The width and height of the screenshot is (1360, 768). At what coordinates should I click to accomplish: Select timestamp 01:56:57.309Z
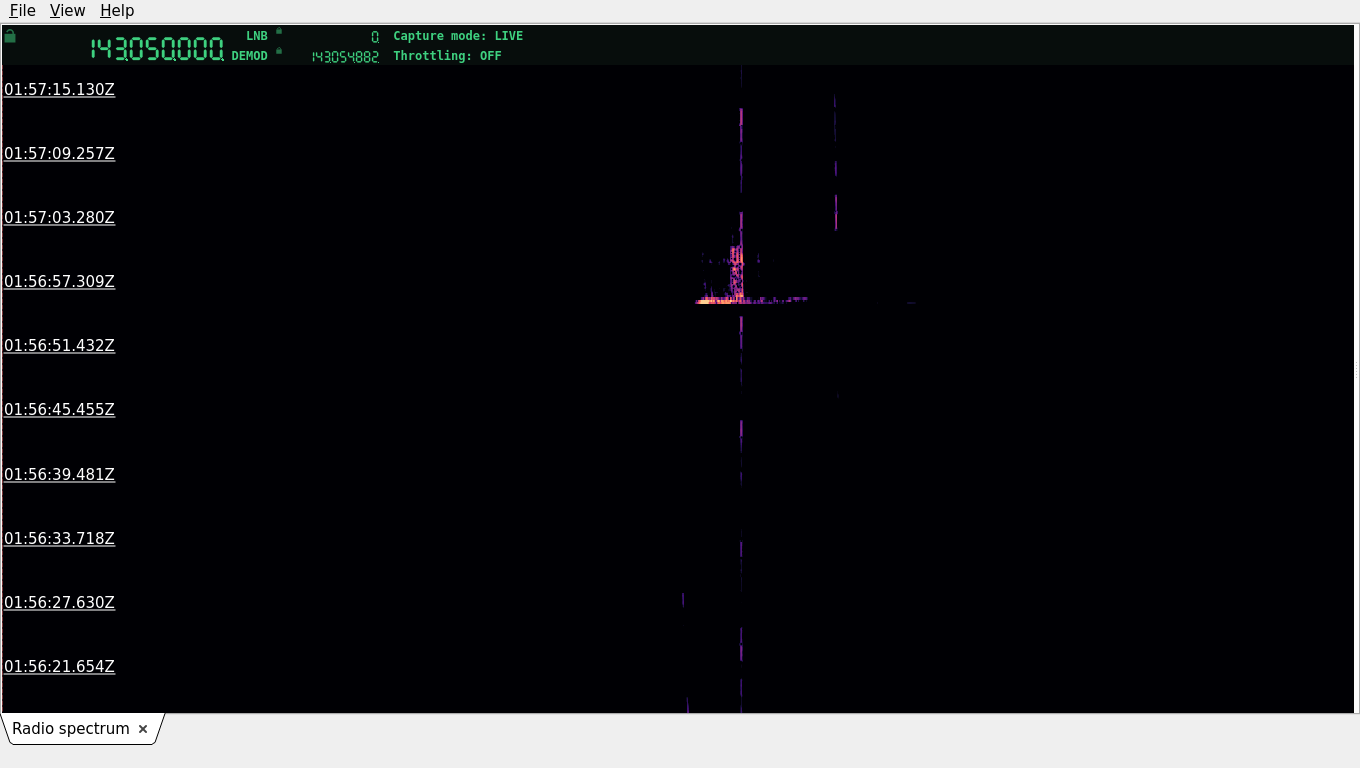[x=59, y=282]
